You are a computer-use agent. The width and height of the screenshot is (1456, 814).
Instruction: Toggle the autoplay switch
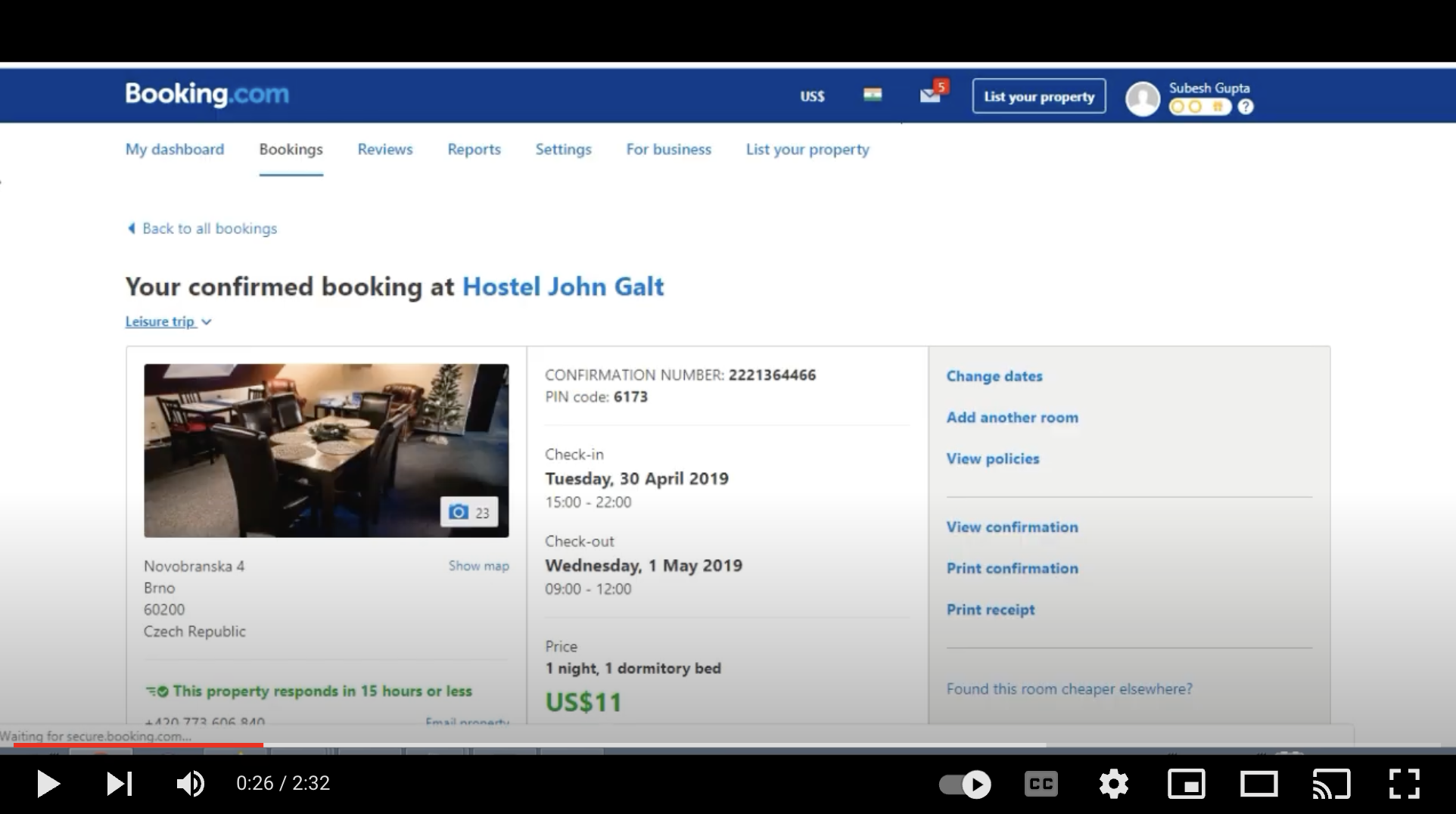pos(966,784)
